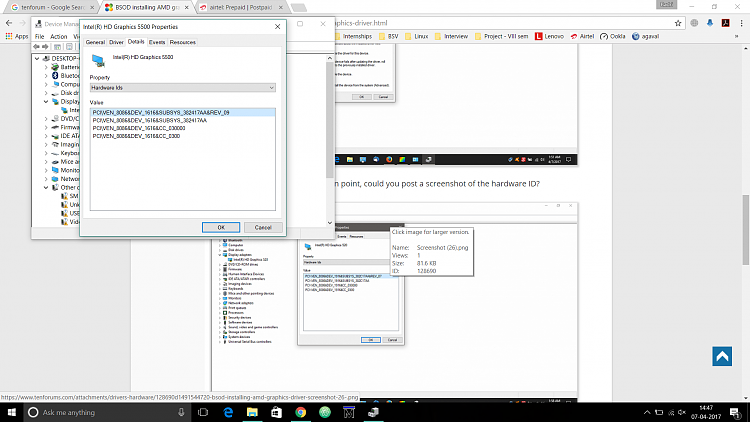Open the Chrome Apps shortcut

tap(17, 36)
